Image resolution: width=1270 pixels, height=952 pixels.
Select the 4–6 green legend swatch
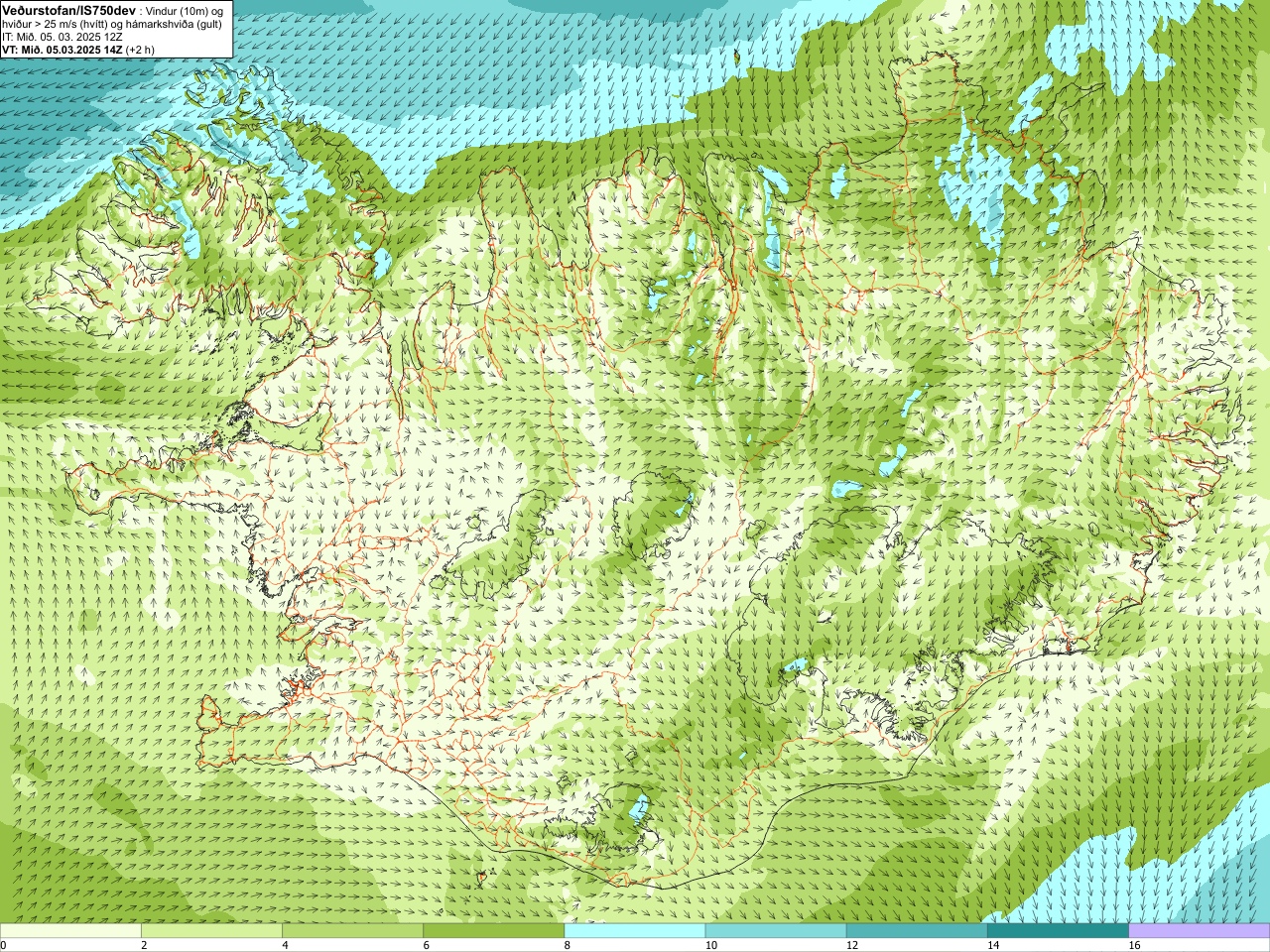click(352, 931)
